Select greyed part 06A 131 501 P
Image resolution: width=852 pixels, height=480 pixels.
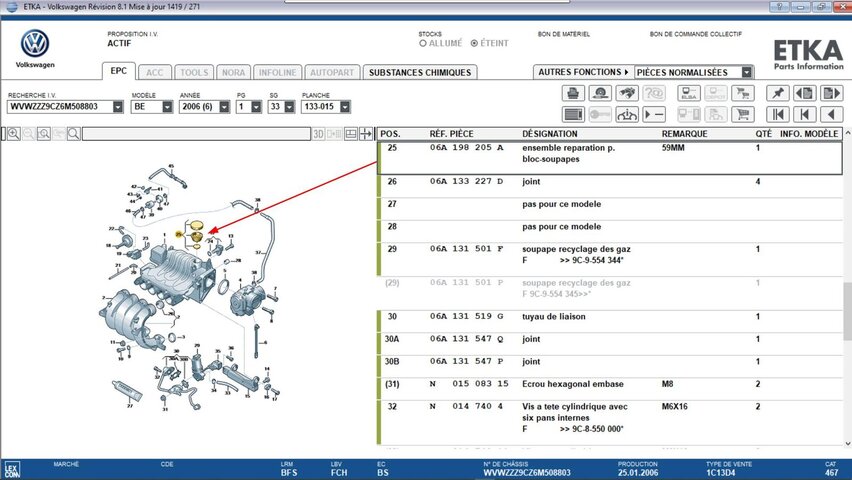467,282
